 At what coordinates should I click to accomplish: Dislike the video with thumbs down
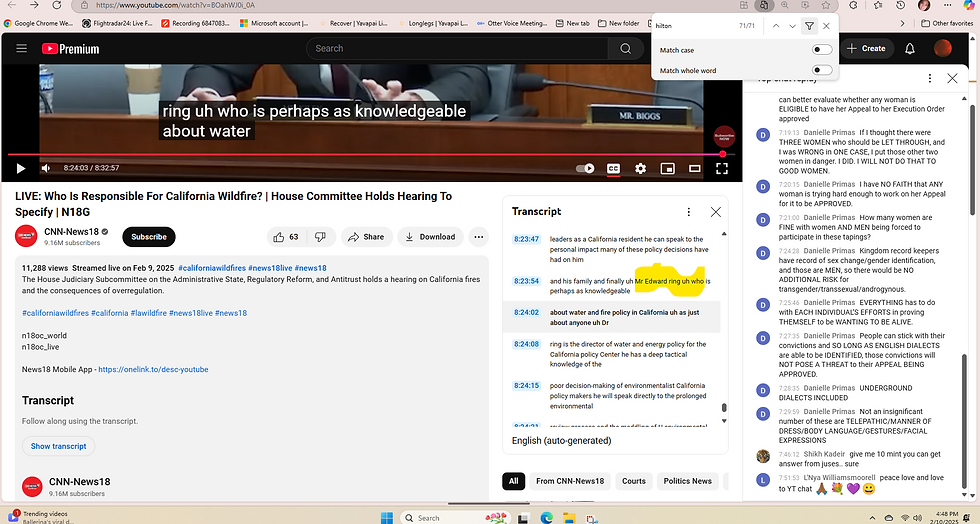pos(320,237)
